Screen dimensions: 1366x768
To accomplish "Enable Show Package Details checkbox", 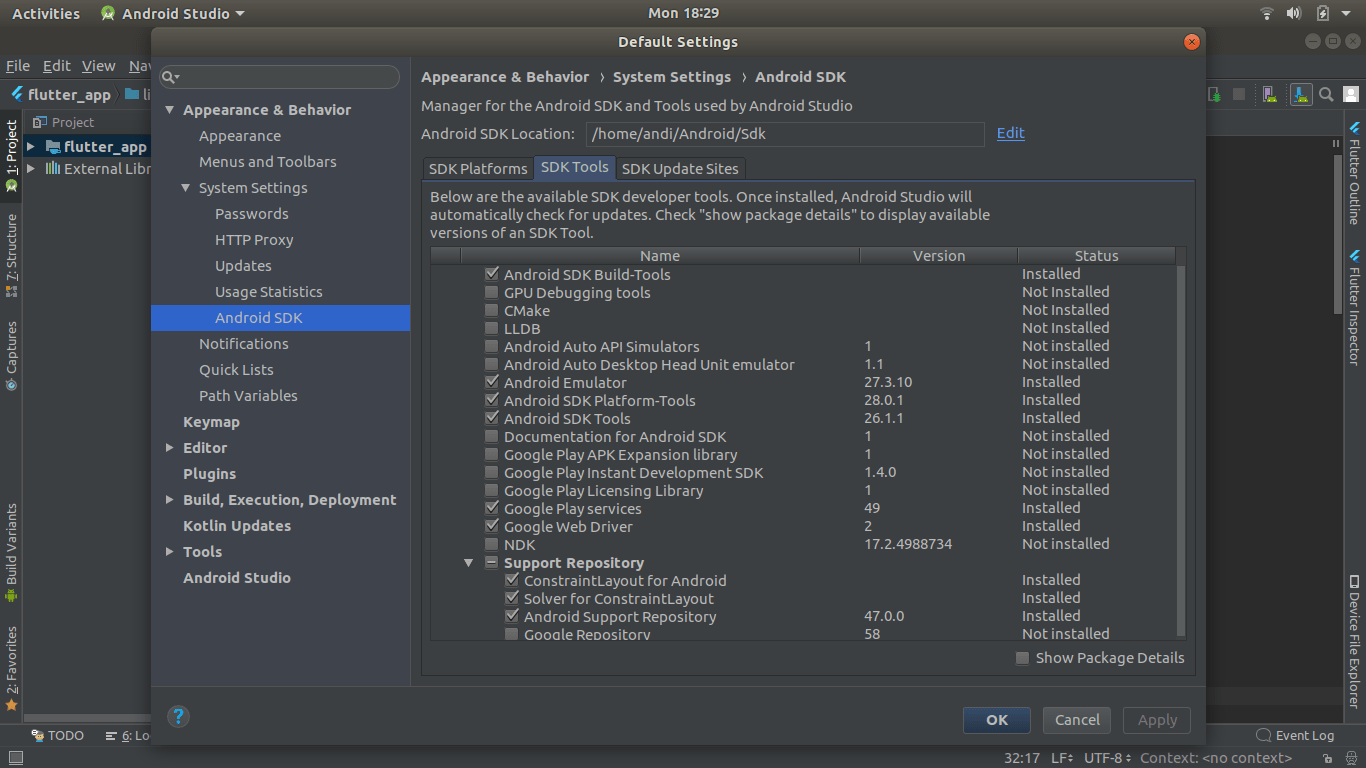I will pos(1022,658).
